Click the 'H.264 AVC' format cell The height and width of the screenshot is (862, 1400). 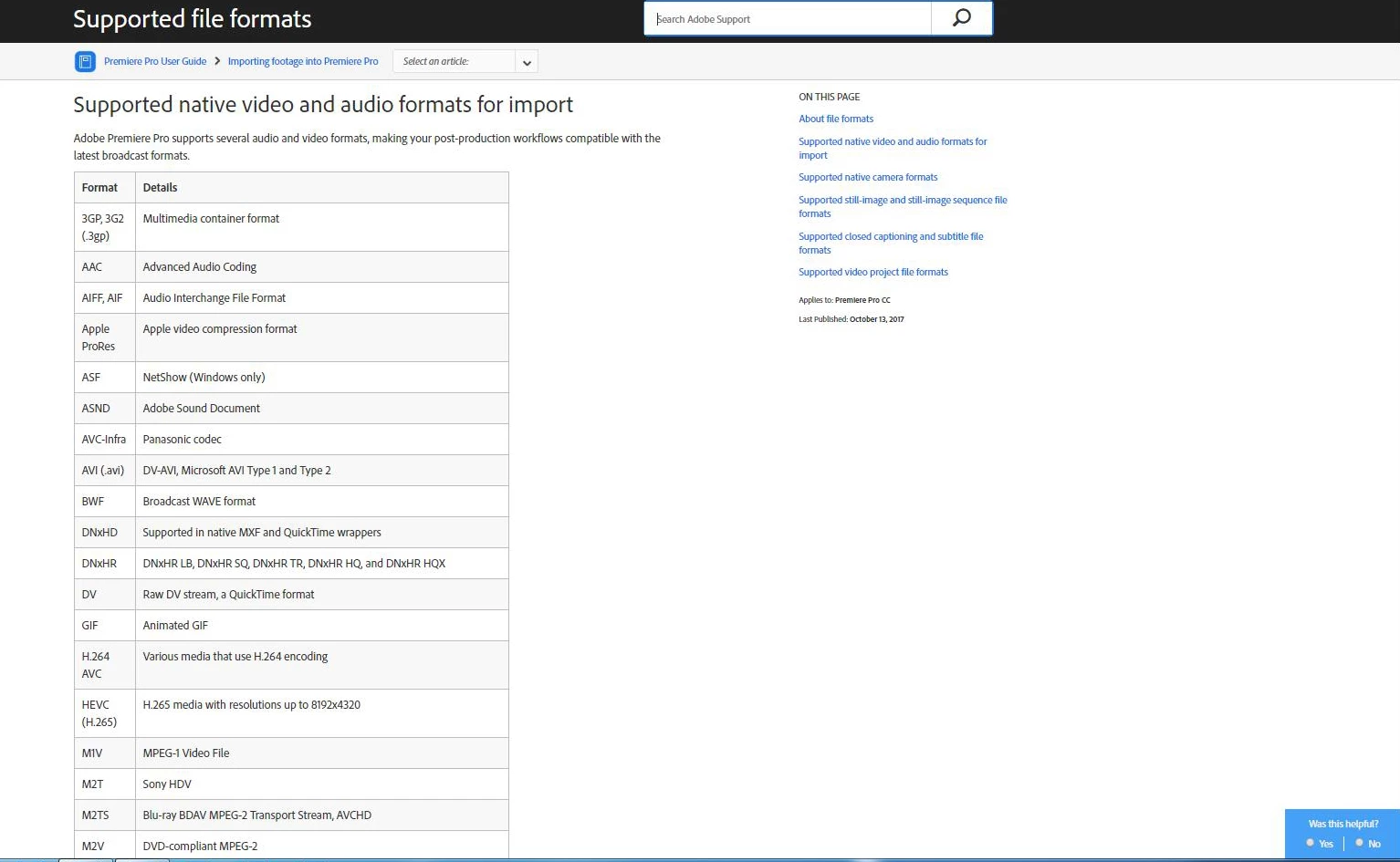[x=105, y=665]
